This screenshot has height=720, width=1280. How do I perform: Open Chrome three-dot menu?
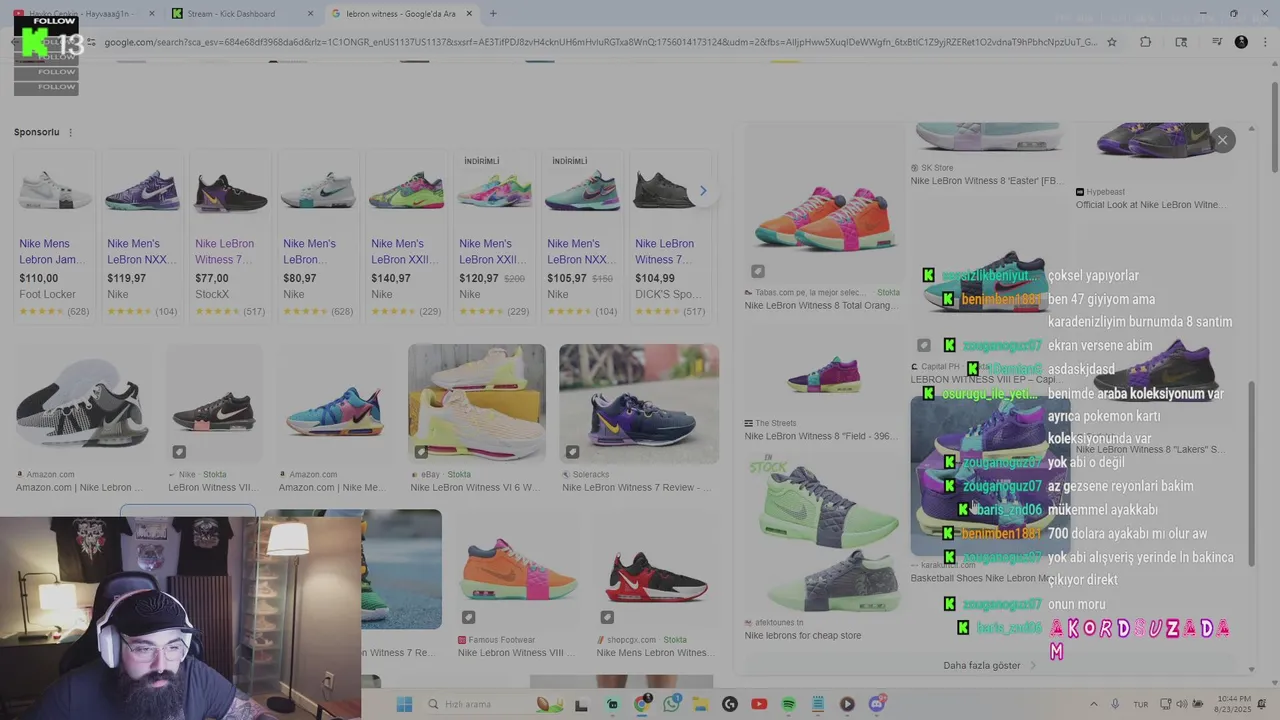pos(1265,42)
